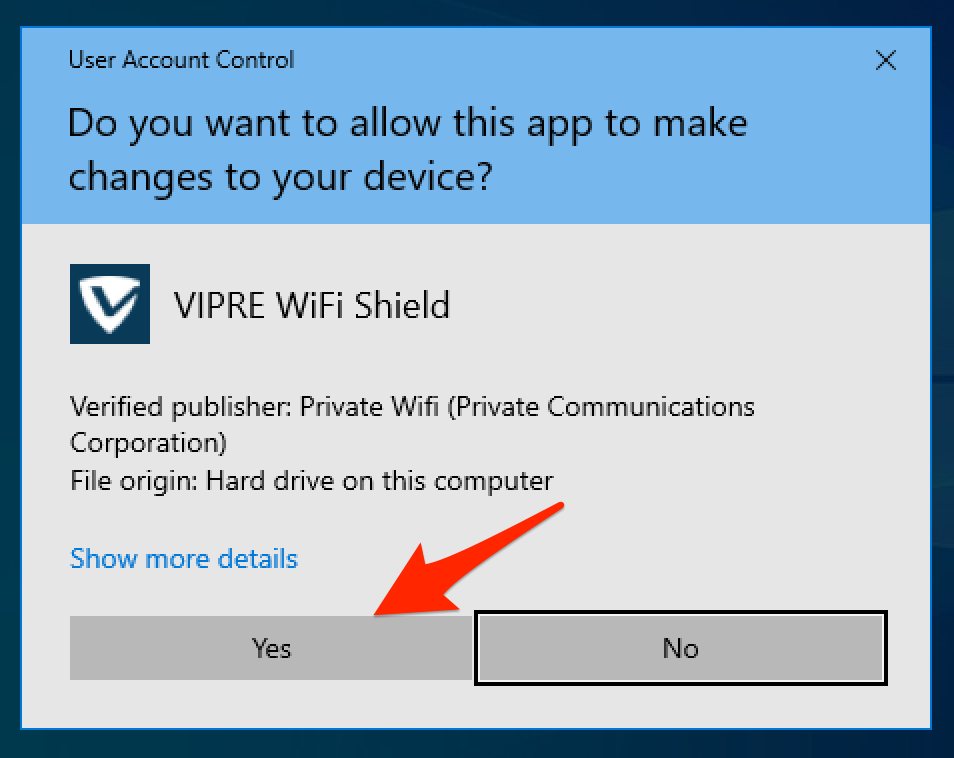Click the User Account Control title text

coord(181,60)
